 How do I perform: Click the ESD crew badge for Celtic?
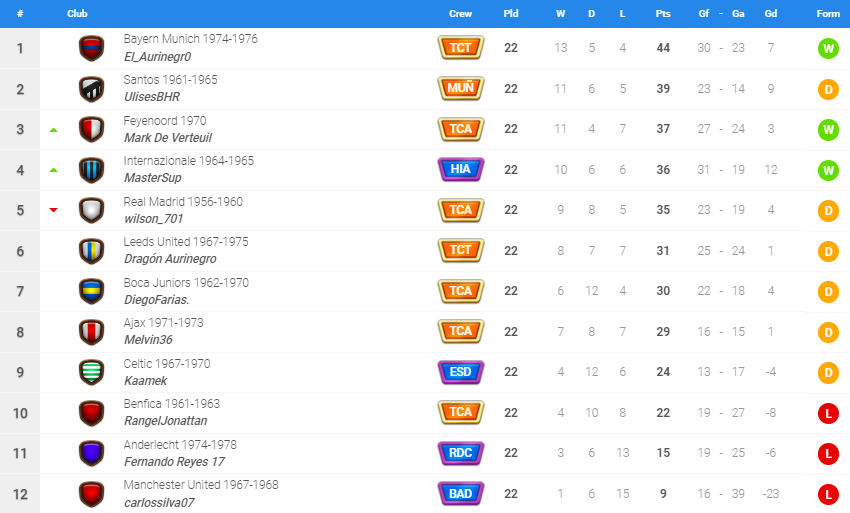[461, 372]
